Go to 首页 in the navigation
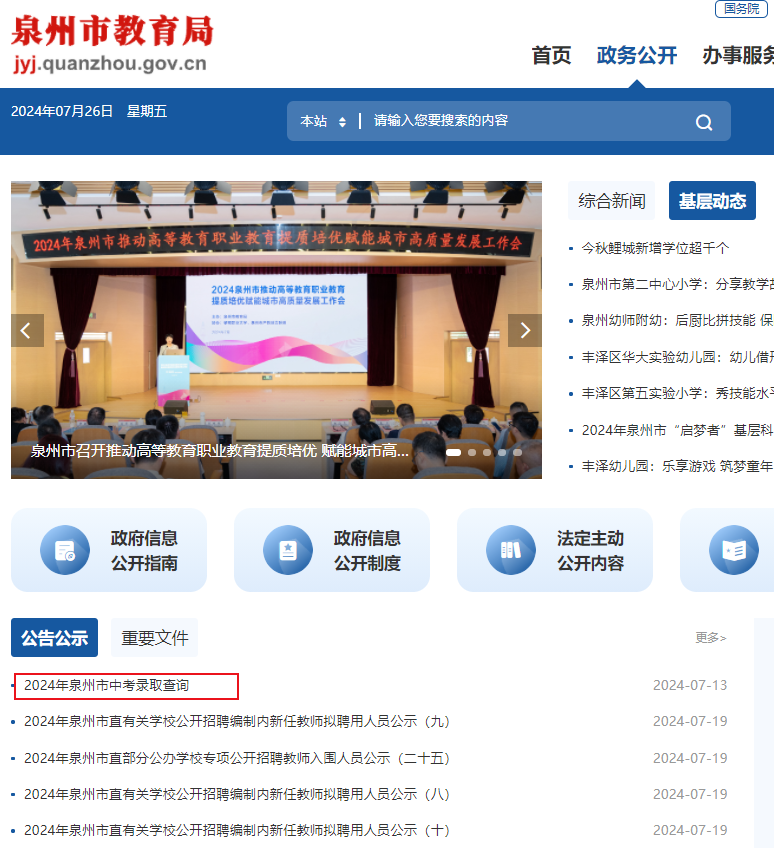 [x=551, y=55]
